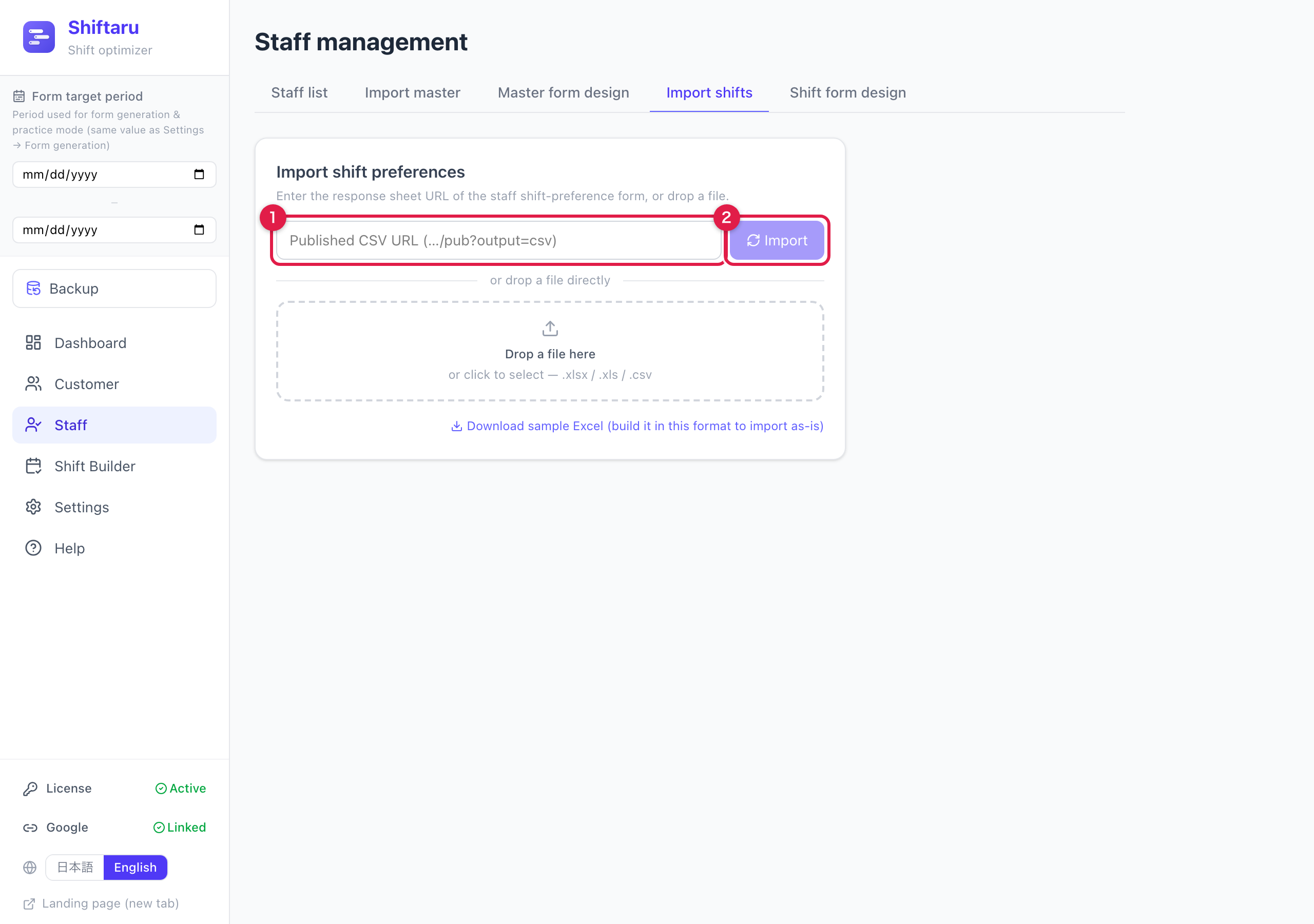The height and width of the screenshot is (924, 1314).
Task: Open the end date calendar picker icon
Action: tap(199, 229)
